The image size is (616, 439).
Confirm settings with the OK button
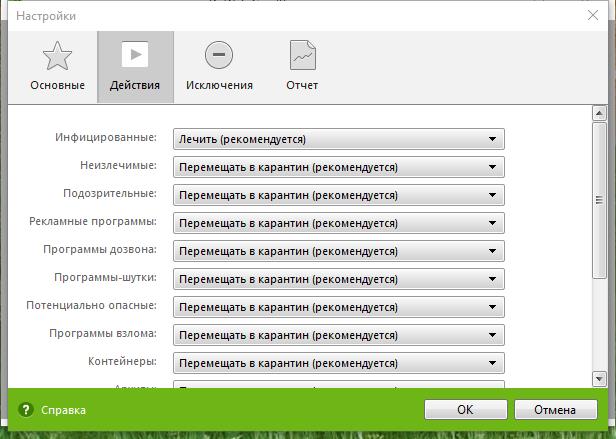465,409
